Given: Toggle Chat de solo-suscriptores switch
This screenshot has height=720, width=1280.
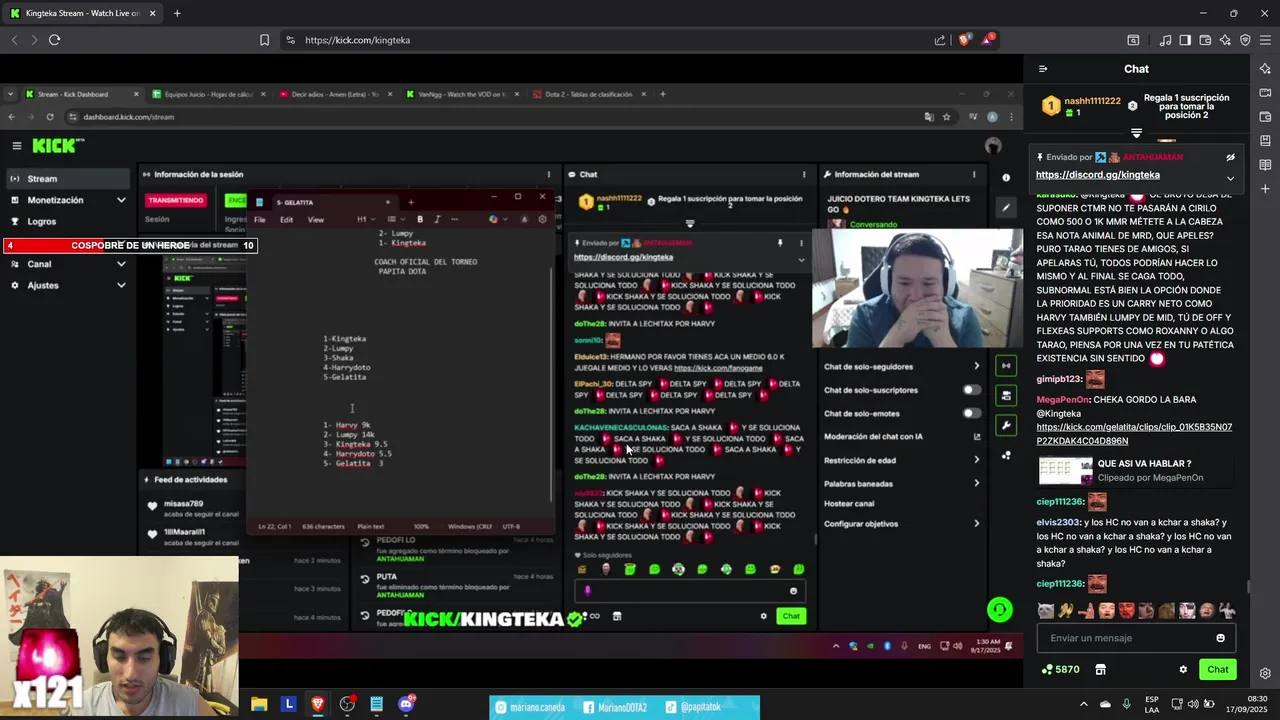Looking at the screenshot, I should pyautogui.click(x=971, y=390).
